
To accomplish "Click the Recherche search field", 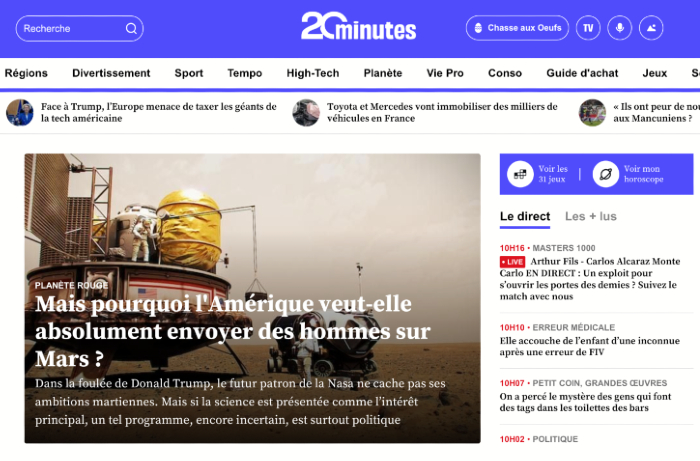I will click(x=79, y=29).
